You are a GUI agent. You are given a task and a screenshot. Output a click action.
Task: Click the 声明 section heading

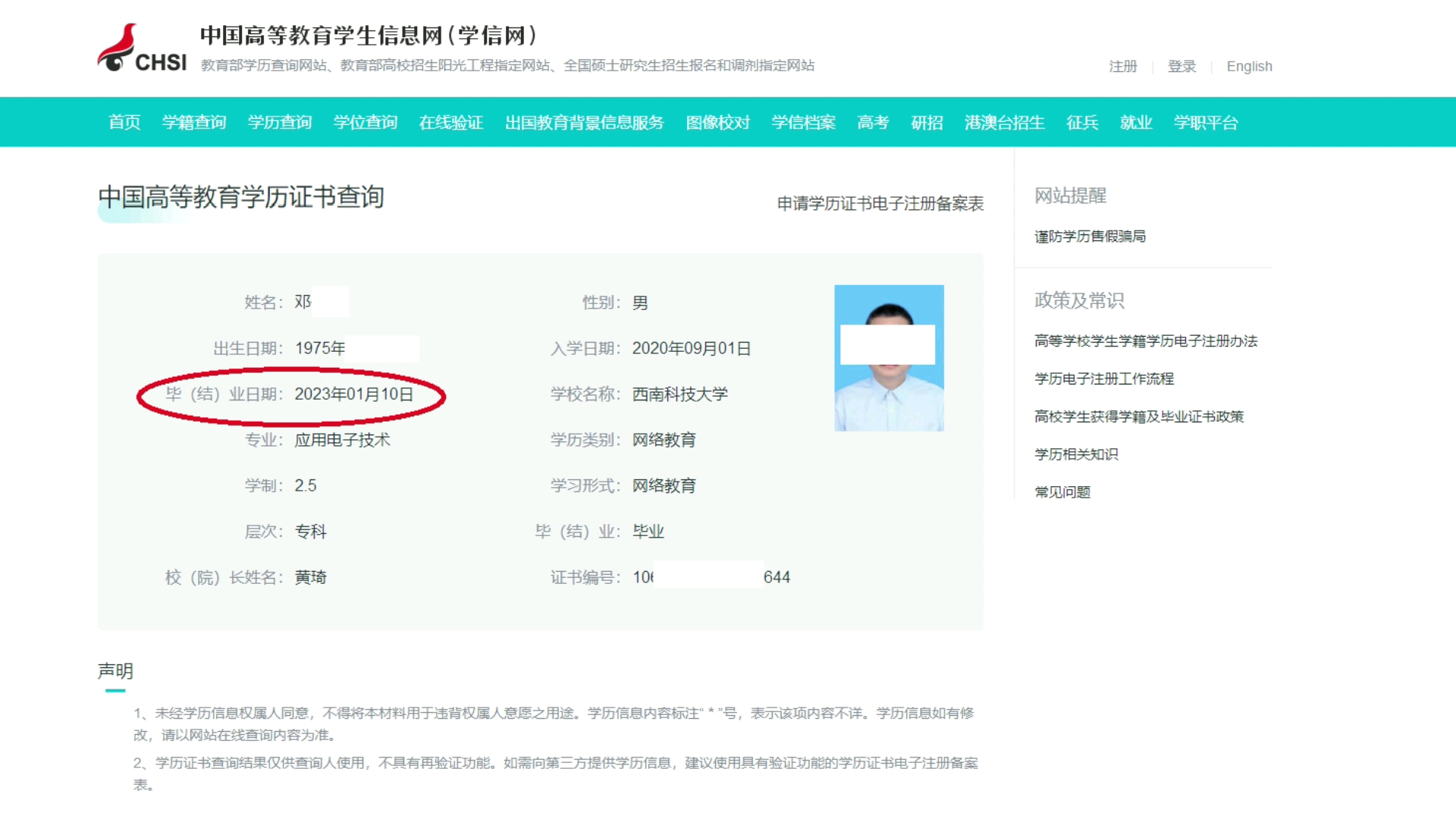click(x=115, y=671)
